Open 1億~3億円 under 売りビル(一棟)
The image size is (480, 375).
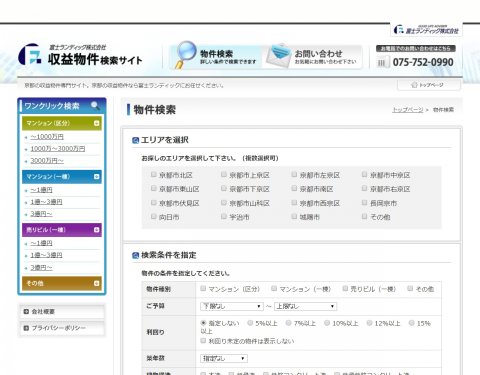point(46,255)
